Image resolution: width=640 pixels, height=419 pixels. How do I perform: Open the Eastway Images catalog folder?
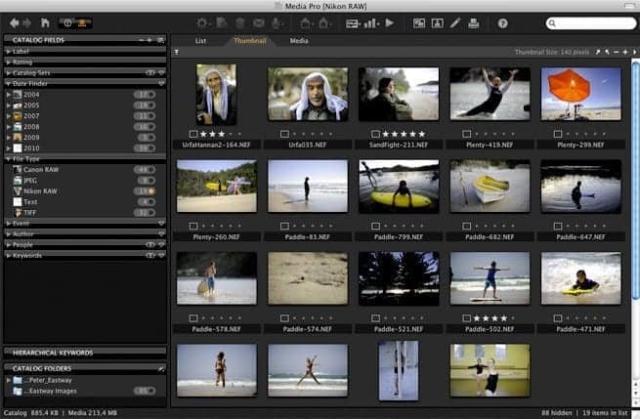[x=50, y=390]
